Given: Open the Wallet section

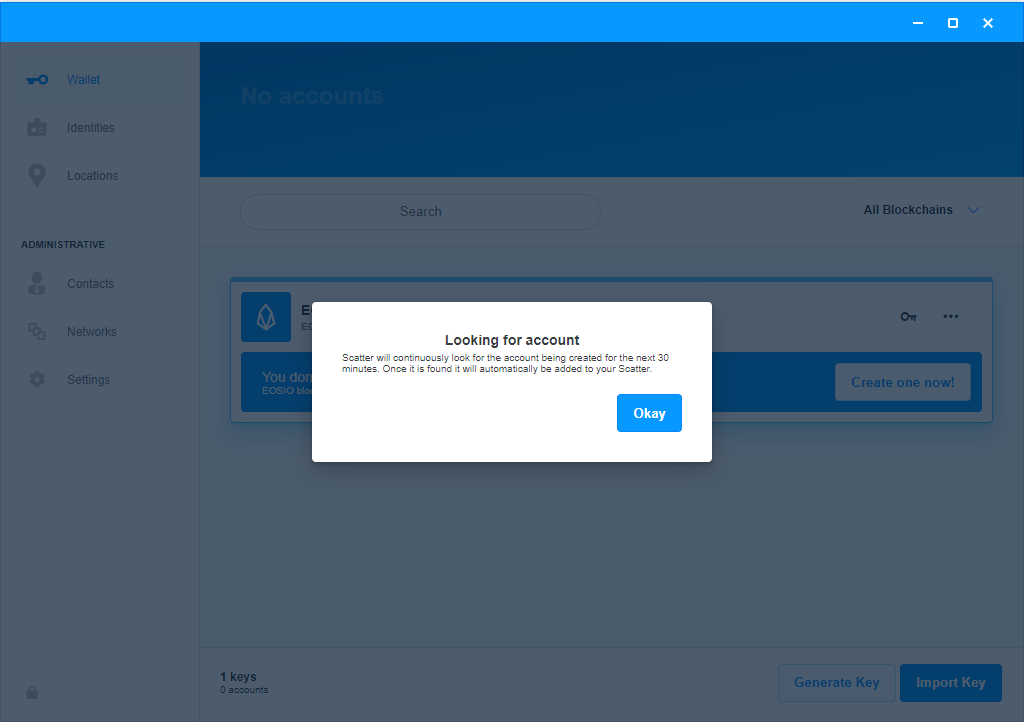Looking at the screenshot, I should 99,80.
